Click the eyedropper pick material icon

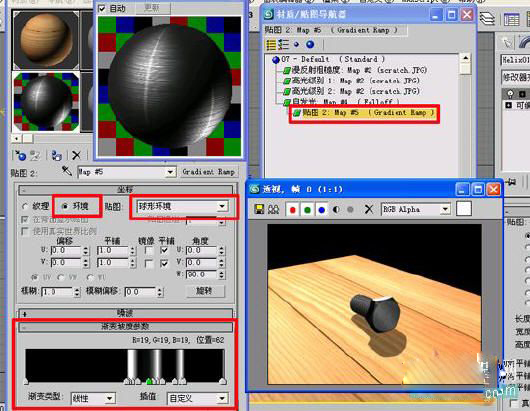pos(67,171)
